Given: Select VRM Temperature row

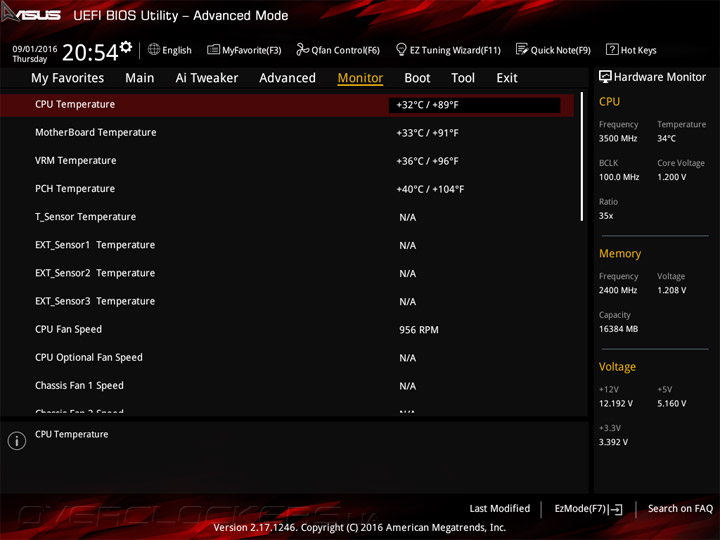Looking at the screenshot, I should click(287, 161).
